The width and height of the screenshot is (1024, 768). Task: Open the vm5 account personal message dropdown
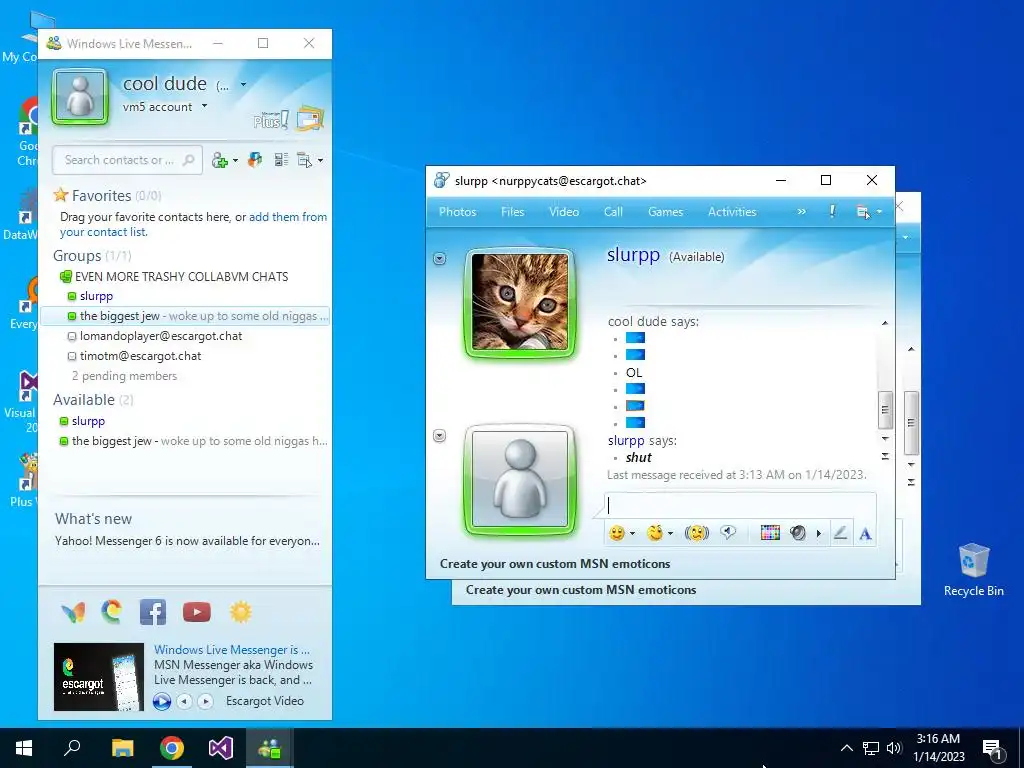click(x=204, y=106)
